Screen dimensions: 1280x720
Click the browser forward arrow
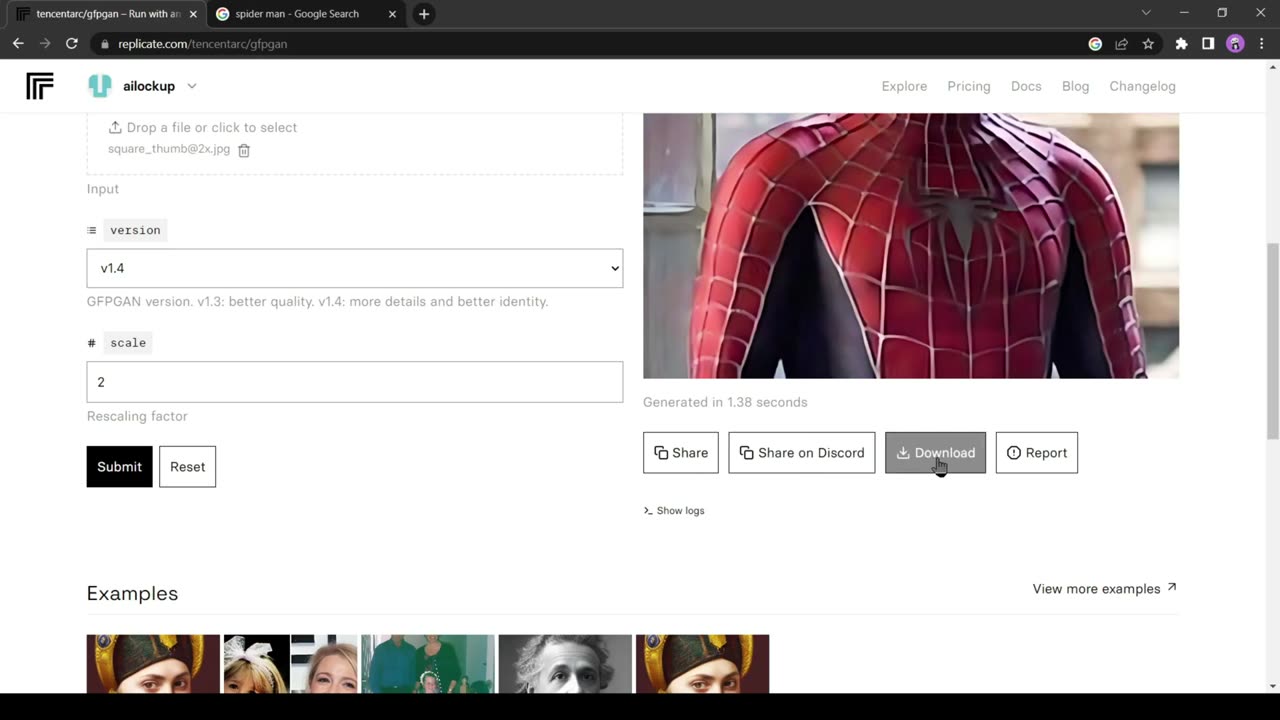pos(45,44)
